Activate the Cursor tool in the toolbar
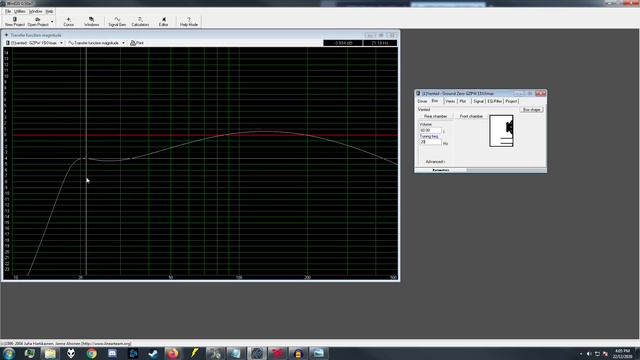Image resolution: width=640 pixels, height=360 pixels. tap(69, 22)
